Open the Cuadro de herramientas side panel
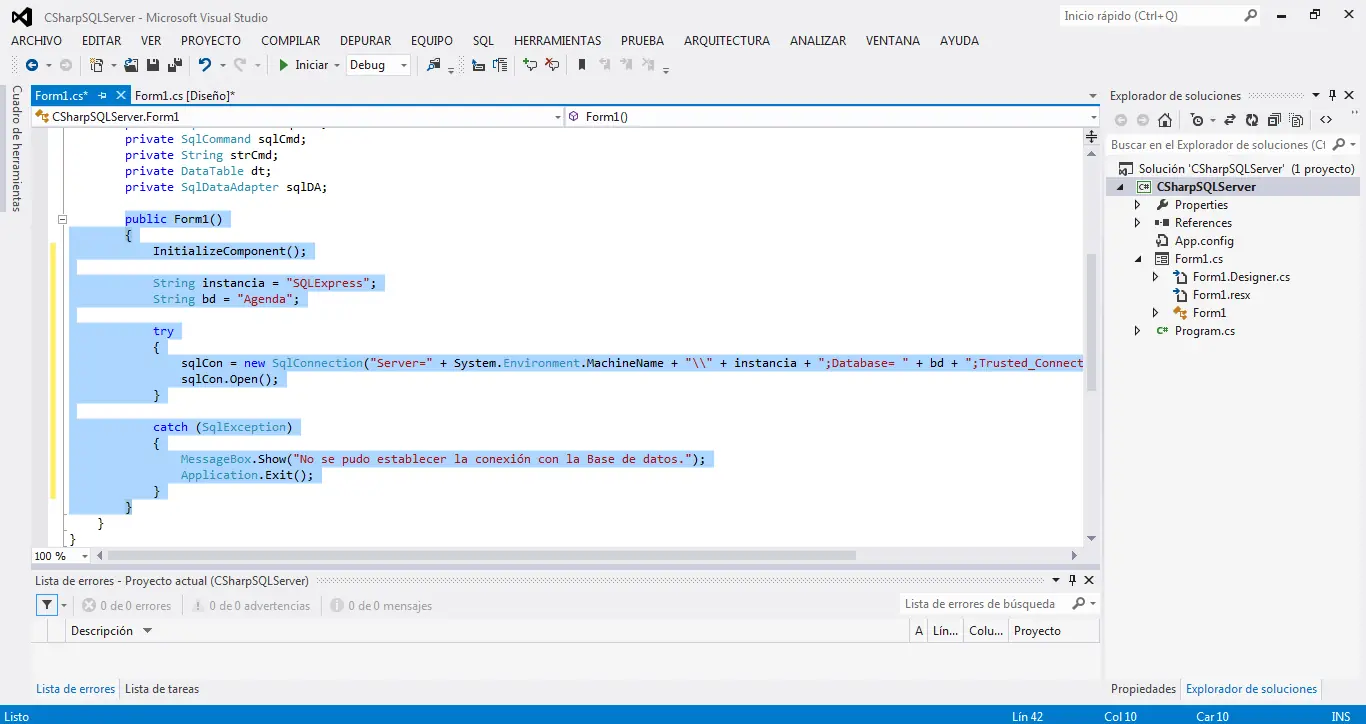1366x724 pixels. click(16, 148)
